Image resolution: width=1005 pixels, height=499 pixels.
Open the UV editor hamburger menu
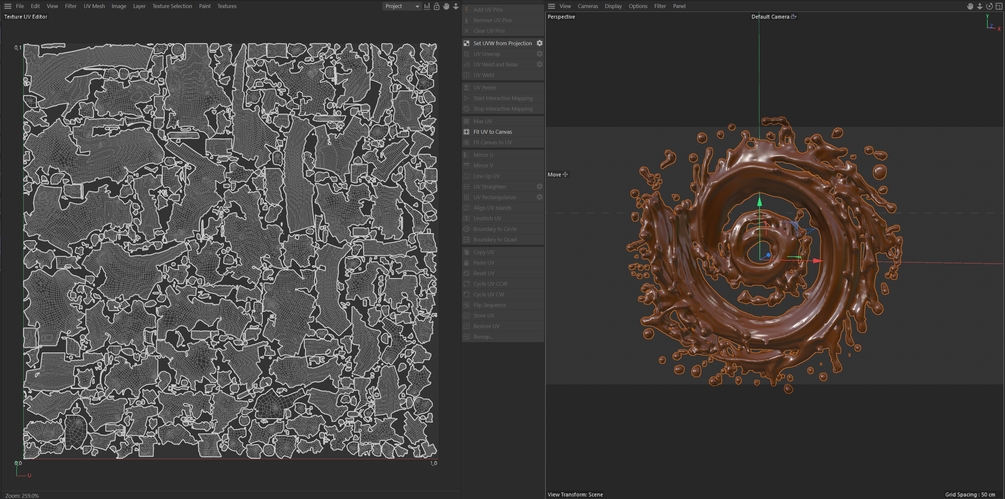pos(8,6)
